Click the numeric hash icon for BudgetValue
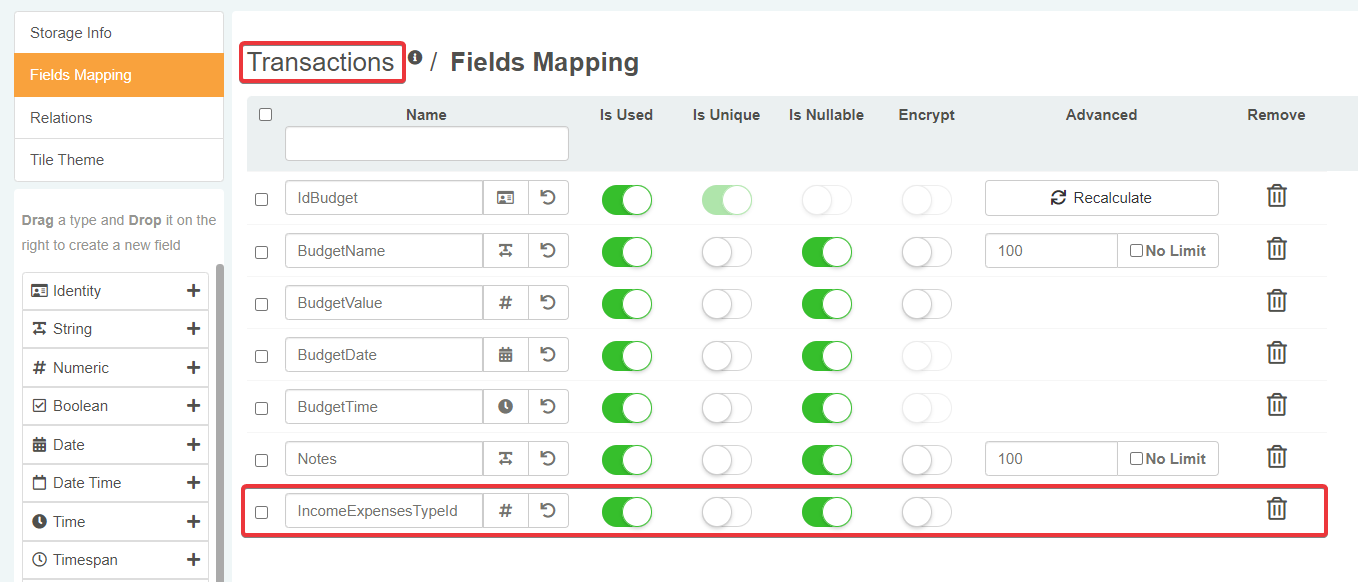Image resolution: width=1358 pixels, height=582 pixels. click(x=506, y=302)
